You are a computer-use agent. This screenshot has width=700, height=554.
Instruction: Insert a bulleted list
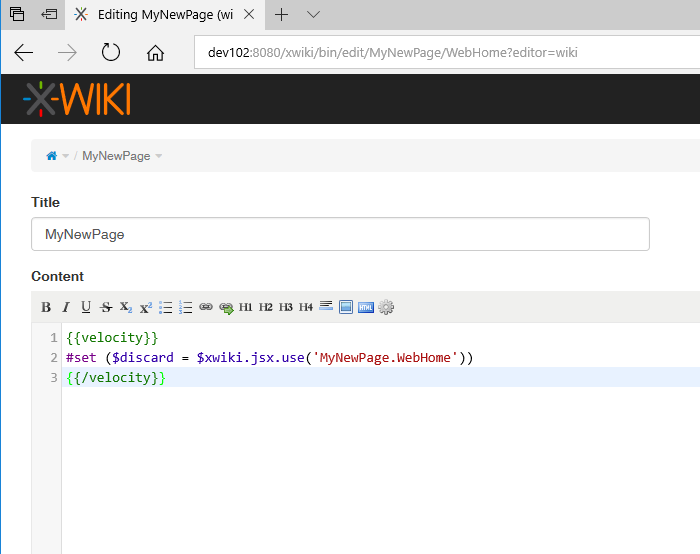(166, 307)
